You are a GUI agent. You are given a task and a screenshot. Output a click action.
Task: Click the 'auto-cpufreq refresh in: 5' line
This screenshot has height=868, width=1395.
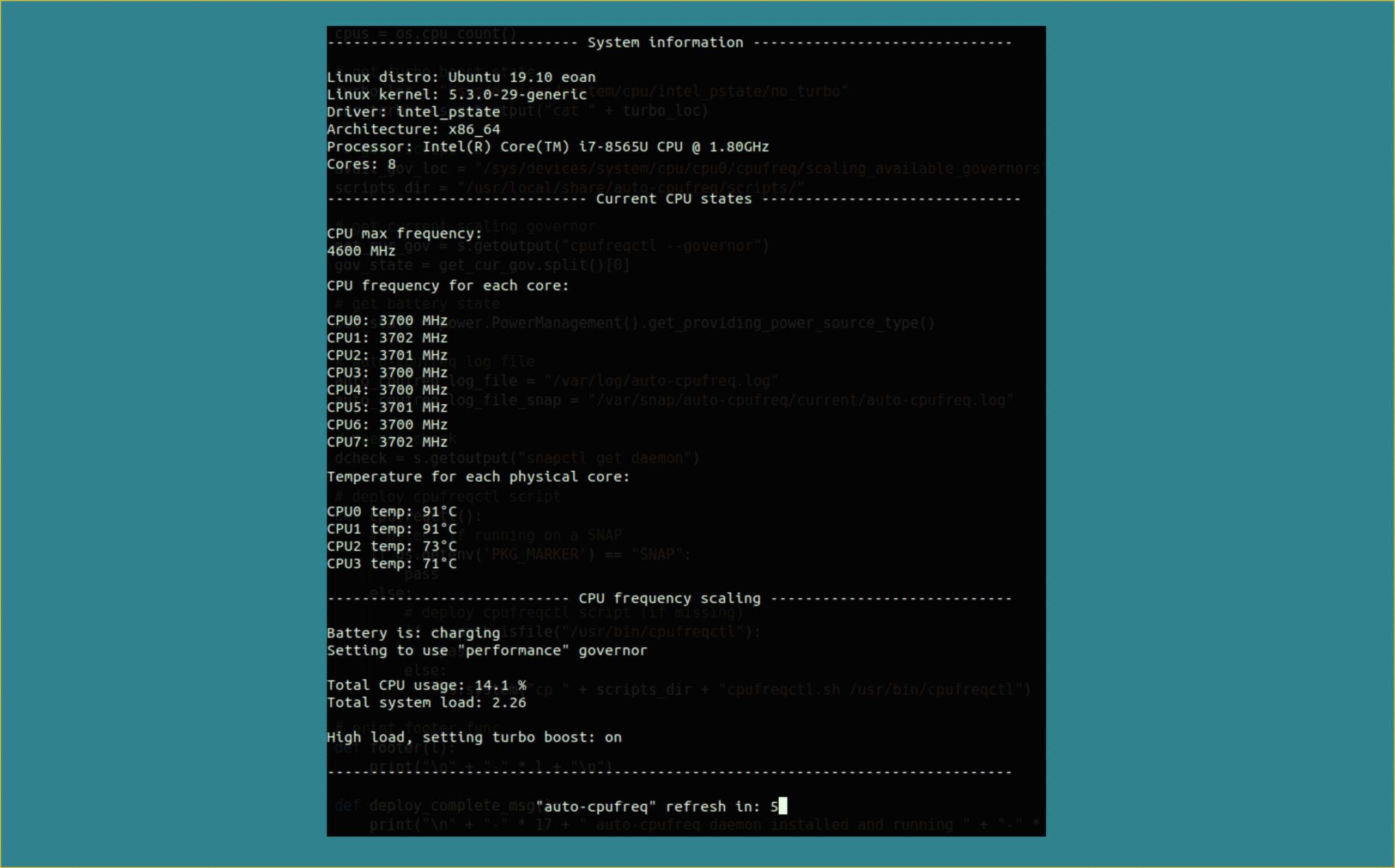click(657, 806)
